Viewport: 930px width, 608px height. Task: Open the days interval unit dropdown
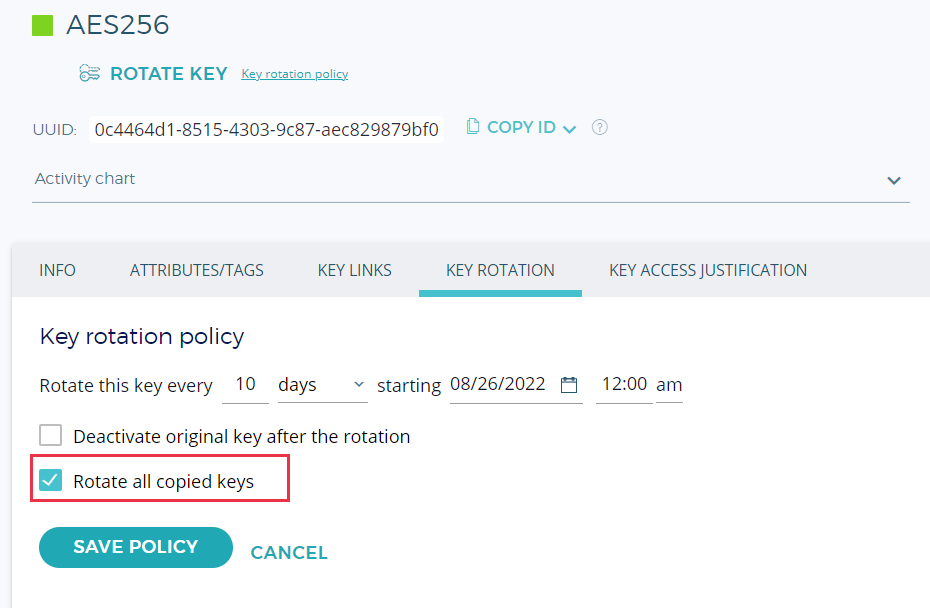[322, 385]
